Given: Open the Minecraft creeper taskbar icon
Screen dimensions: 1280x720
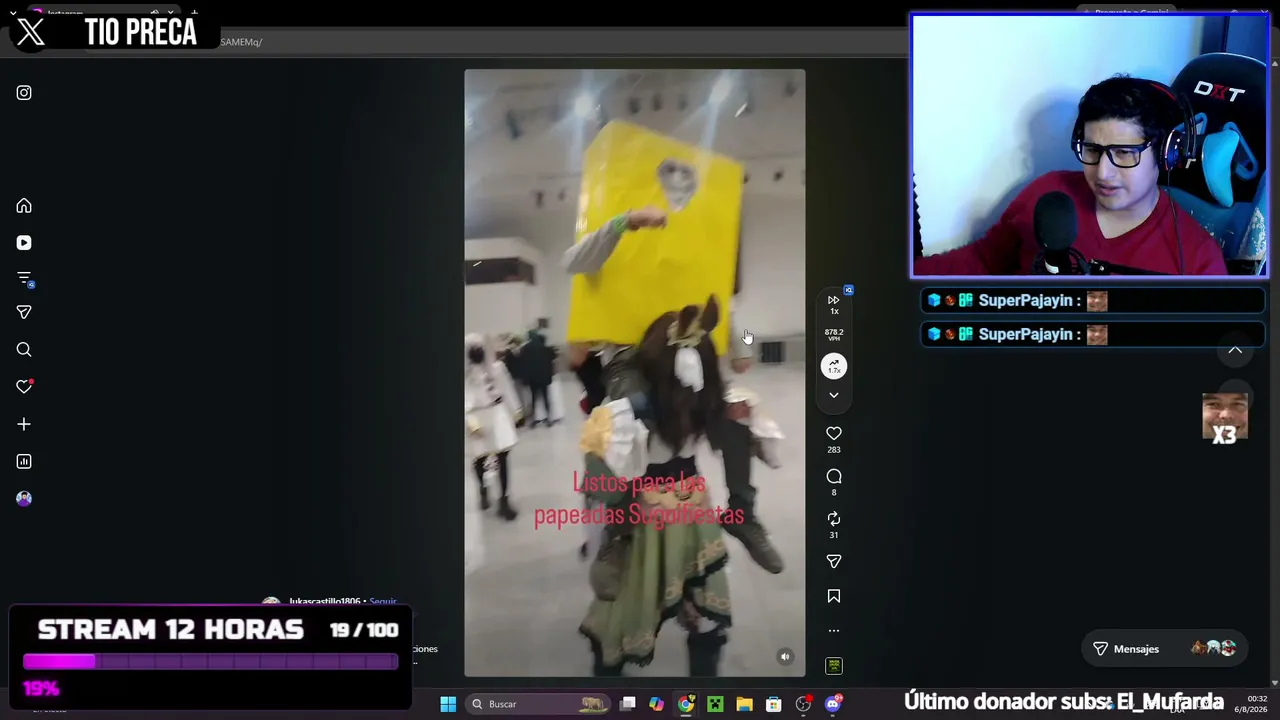Looking at the screenshot, I should pos(715,704).
